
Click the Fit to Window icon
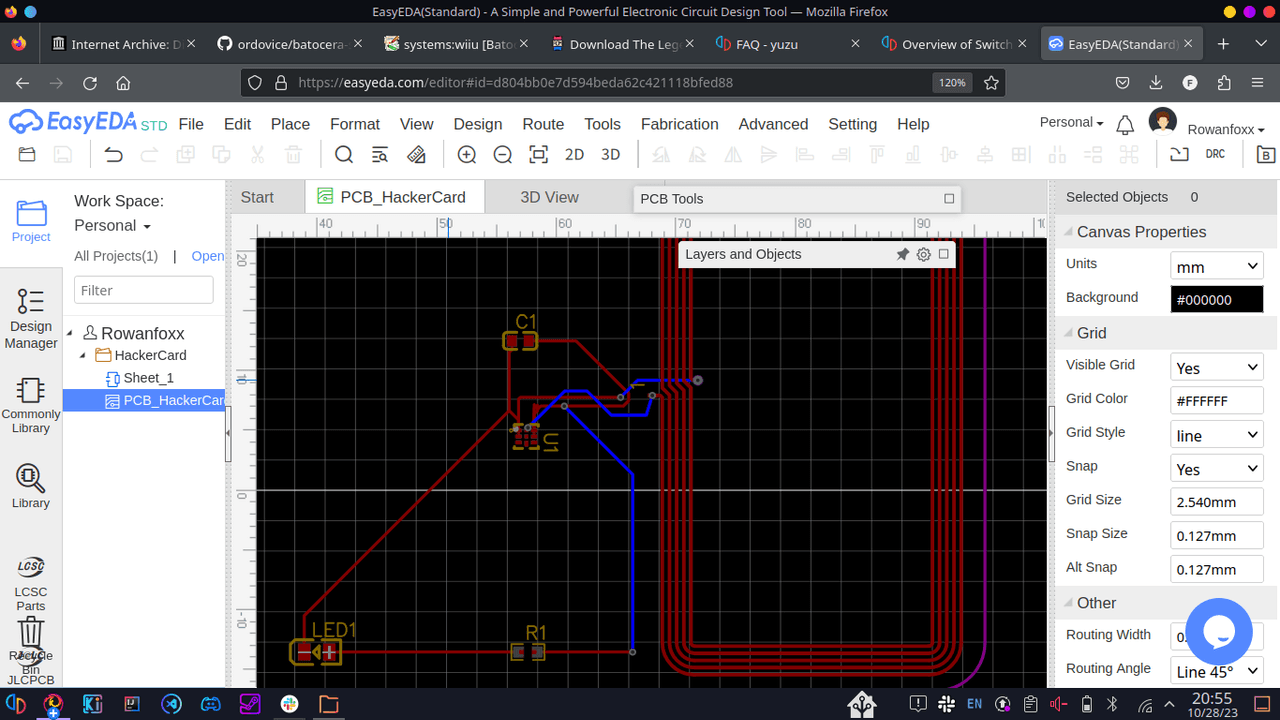[x=538, y=155]
